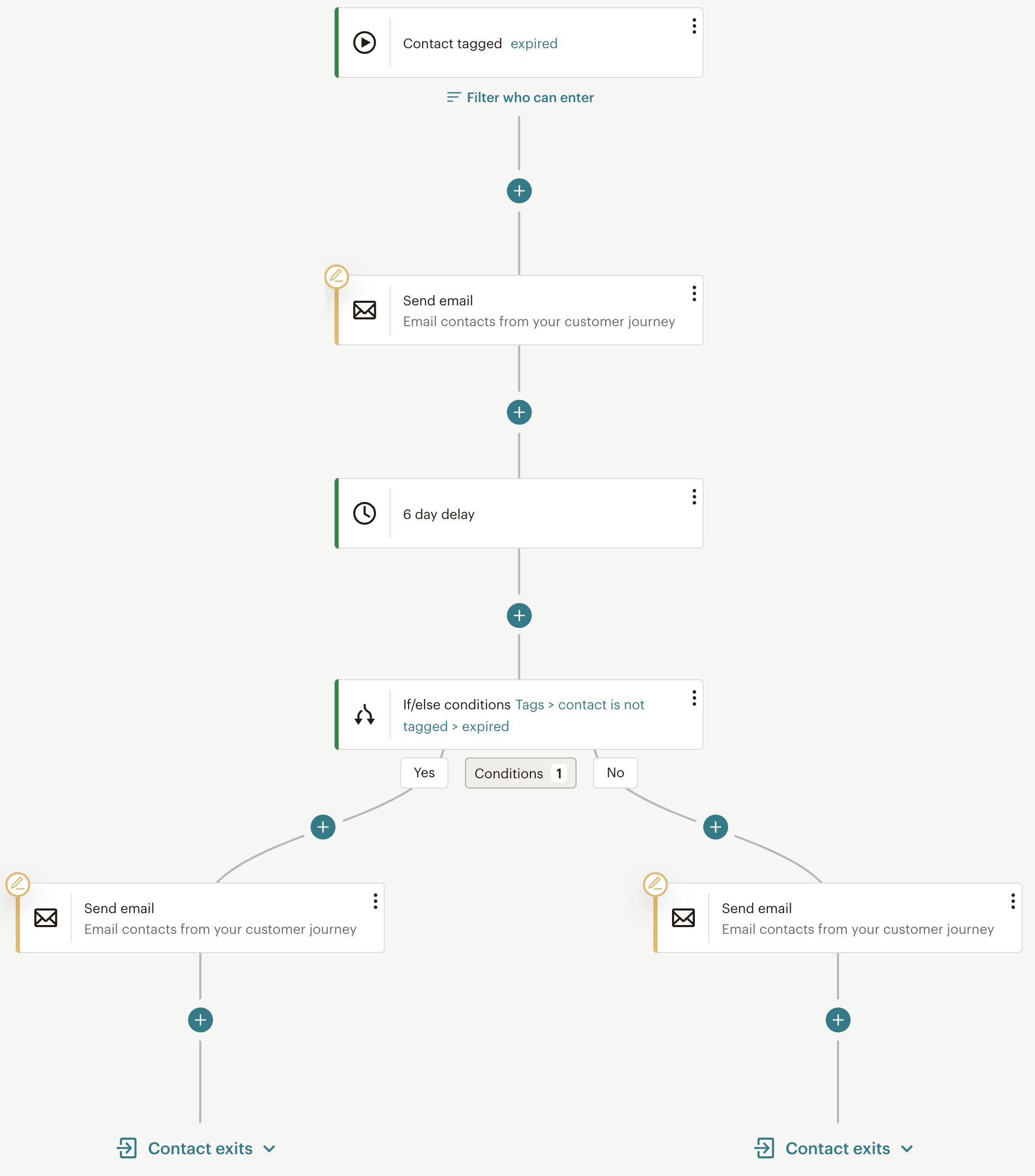Open the If/else conditions three-dot menu

[x=694, y=698]
